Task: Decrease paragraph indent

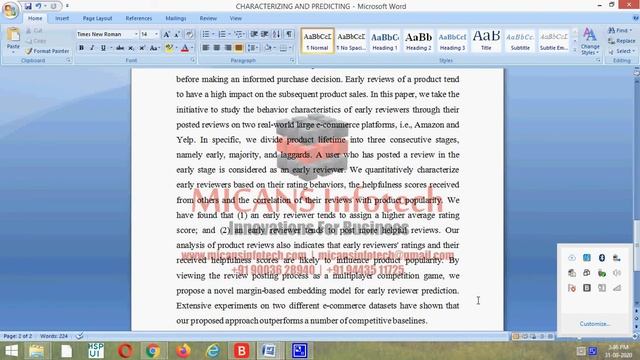Action: [x=254, y=34]
